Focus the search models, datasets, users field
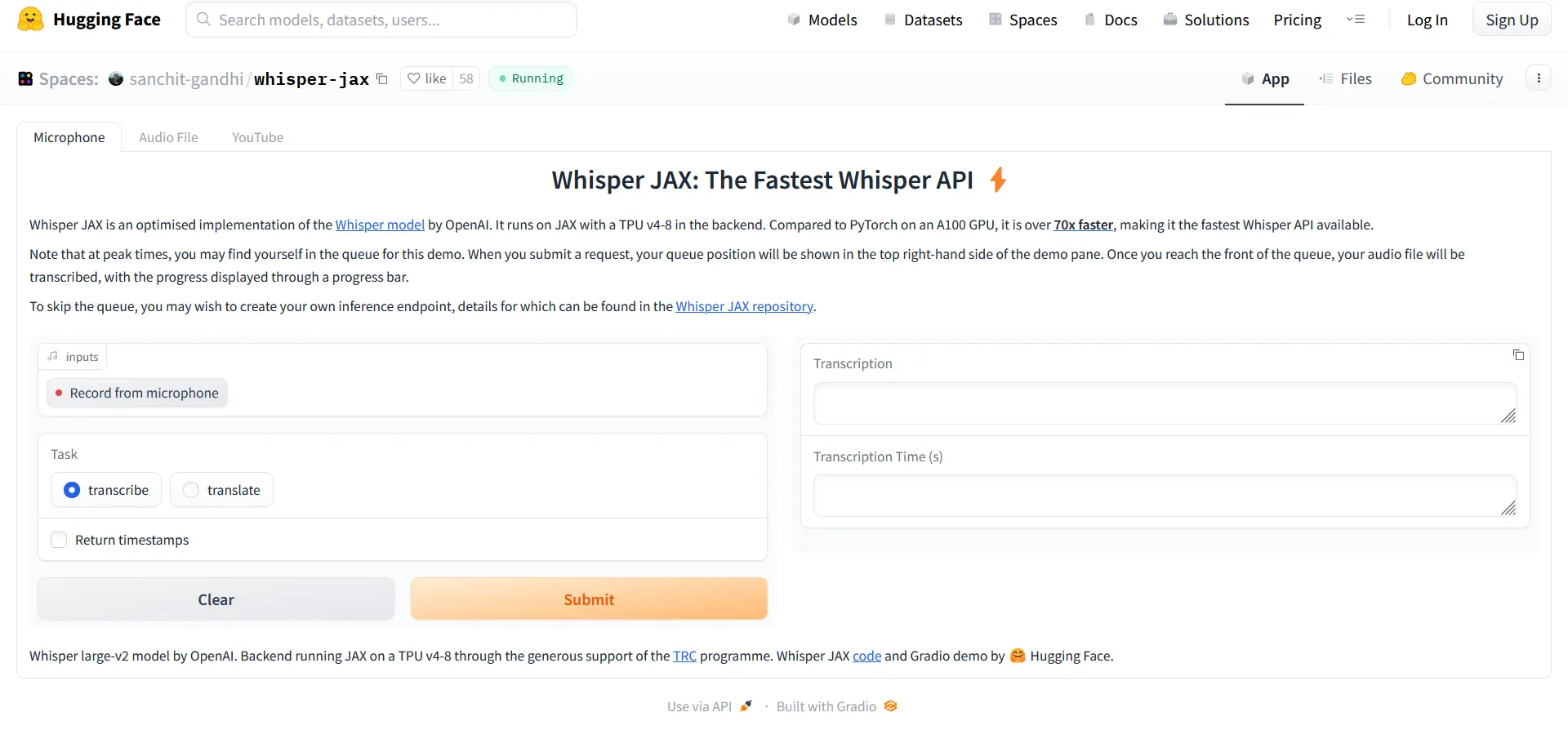 click(381, 20)
